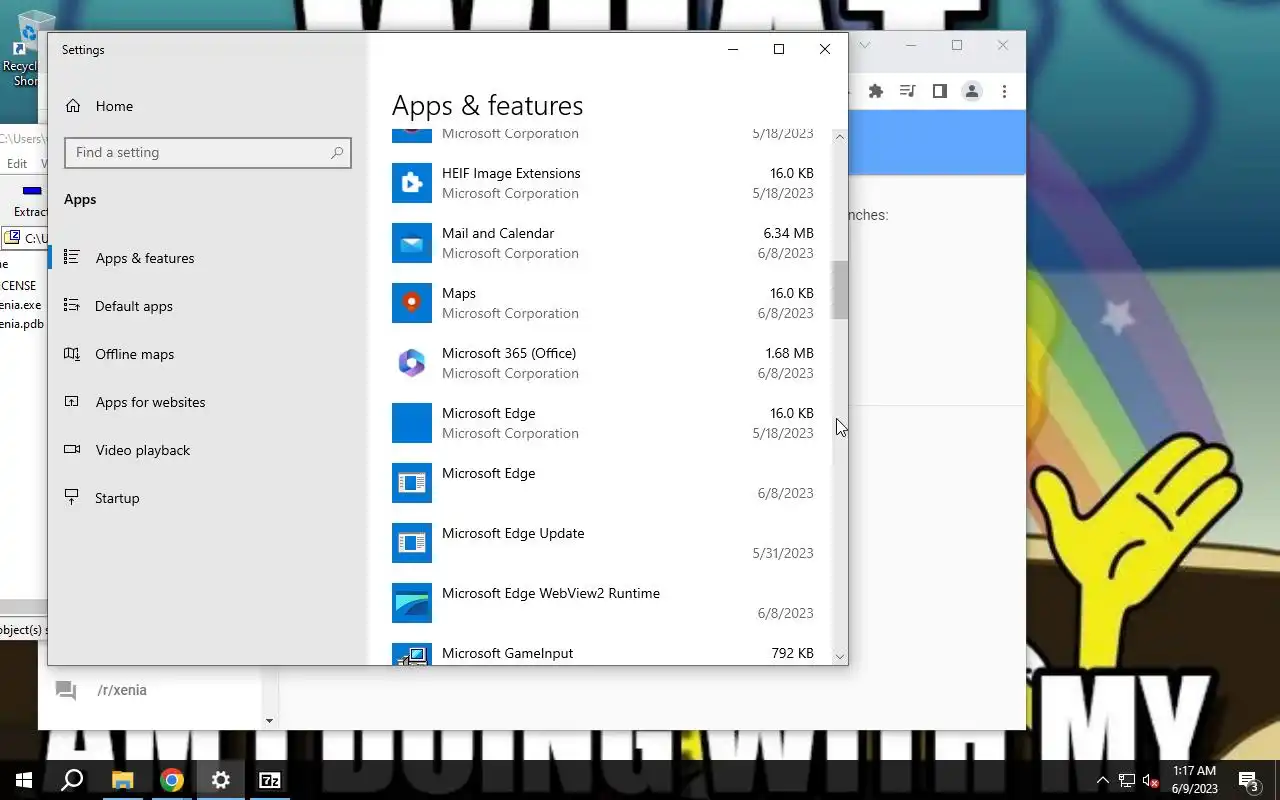Viewport: 1280px width, 800px height.
Task: Open the notification center icon
Action: click(x=1249, y=780)
